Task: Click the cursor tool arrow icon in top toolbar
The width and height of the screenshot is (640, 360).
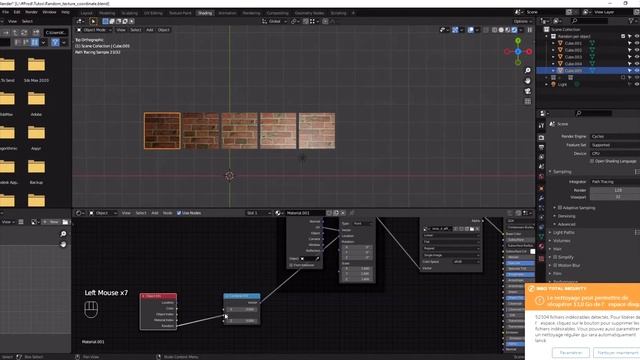Action: 93,21
